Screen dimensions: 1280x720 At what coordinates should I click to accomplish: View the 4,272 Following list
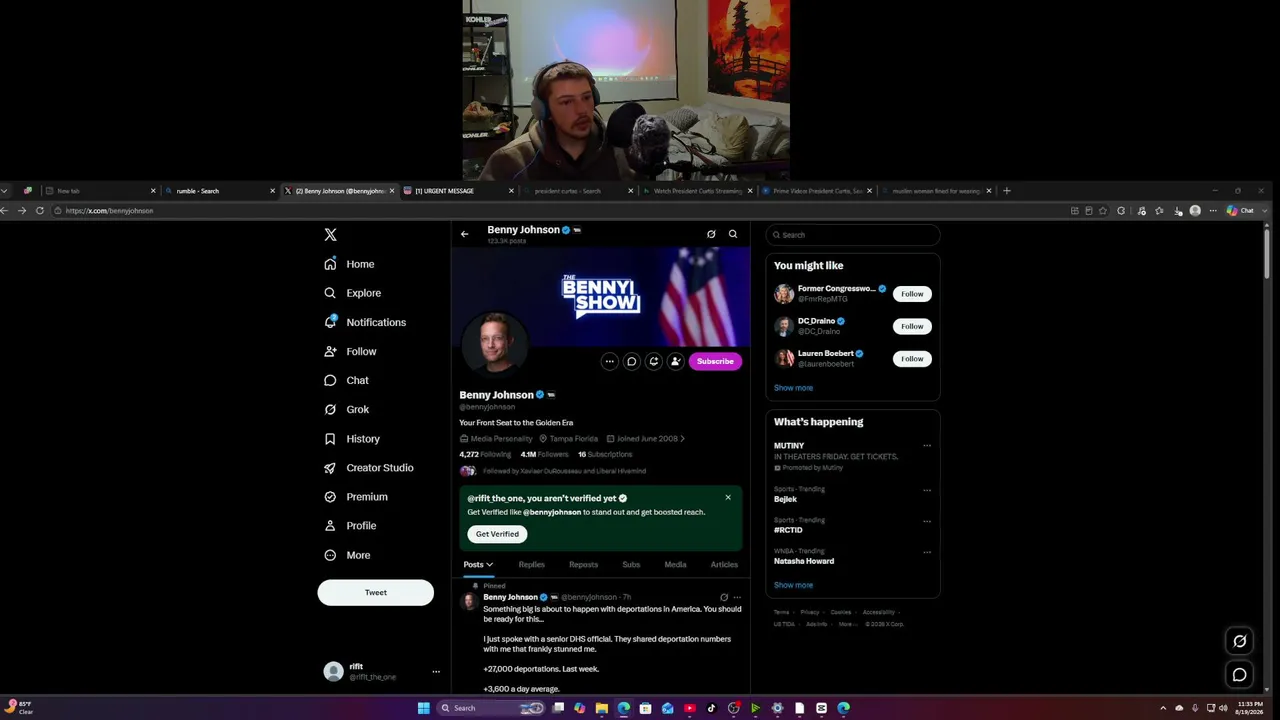[485, 454]
